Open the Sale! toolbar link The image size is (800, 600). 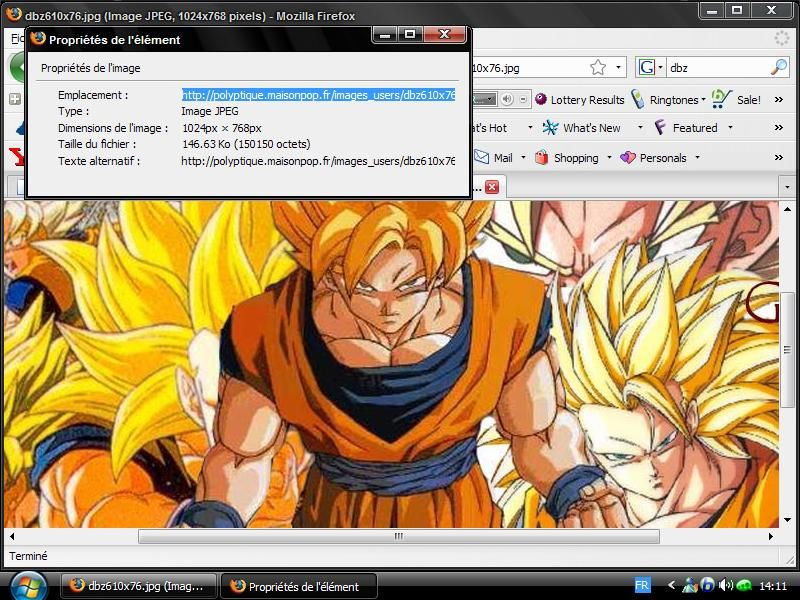click(x=748, y=100)
